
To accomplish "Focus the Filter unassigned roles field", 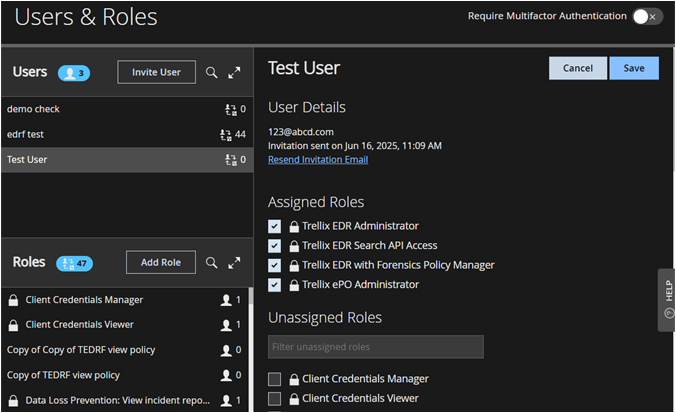I will 376,347.
